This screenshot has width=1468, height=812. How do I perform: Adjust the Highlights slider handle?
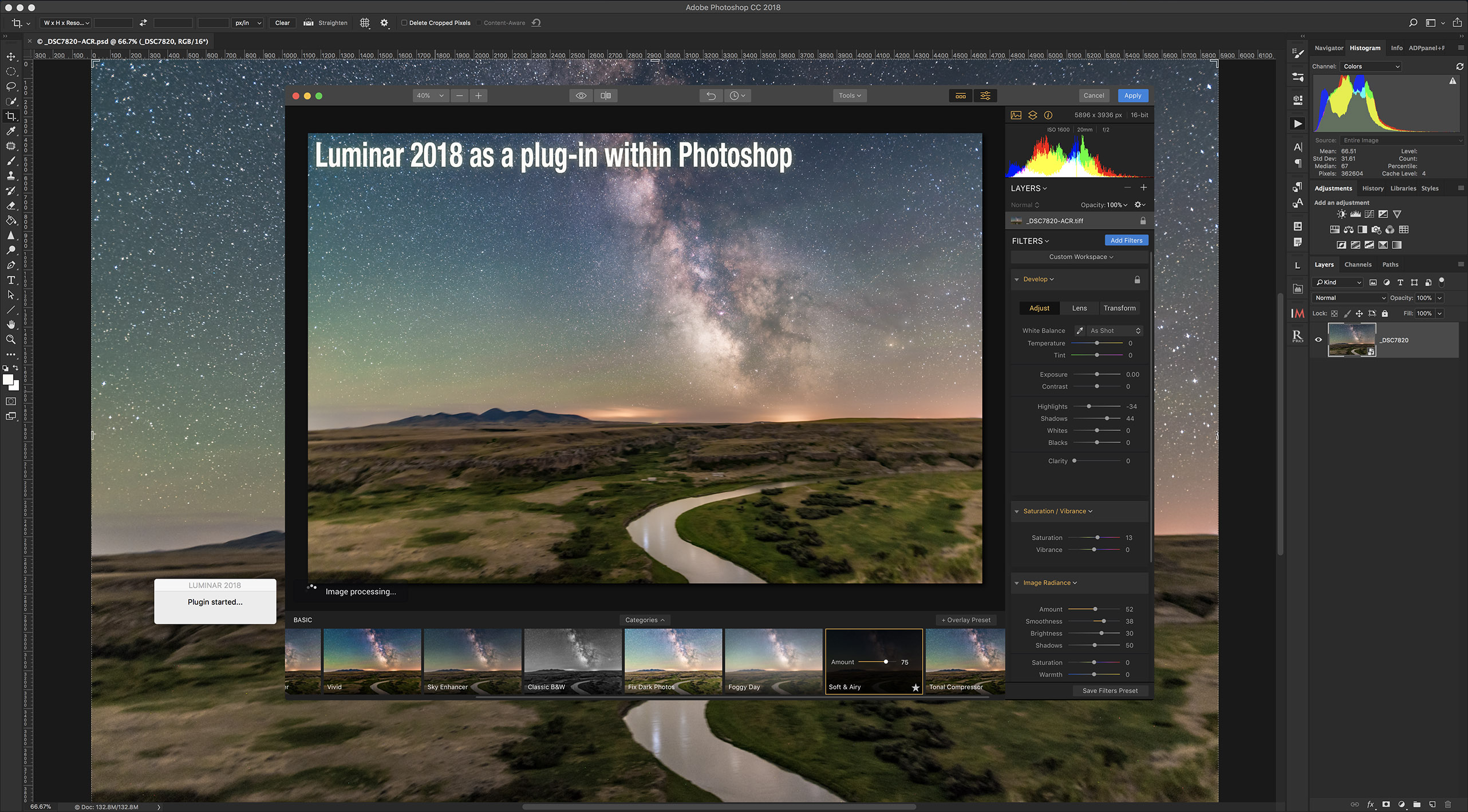pyautogui.click(x=1088, y=407)
